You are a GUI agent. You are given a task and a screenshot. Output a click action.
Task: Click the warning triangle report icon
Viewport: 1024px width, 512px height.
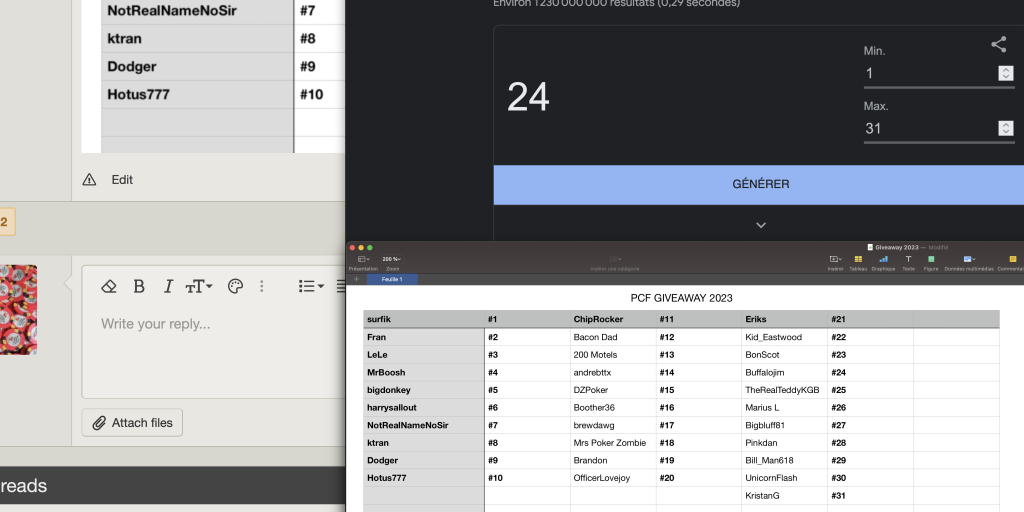[89, 180]
